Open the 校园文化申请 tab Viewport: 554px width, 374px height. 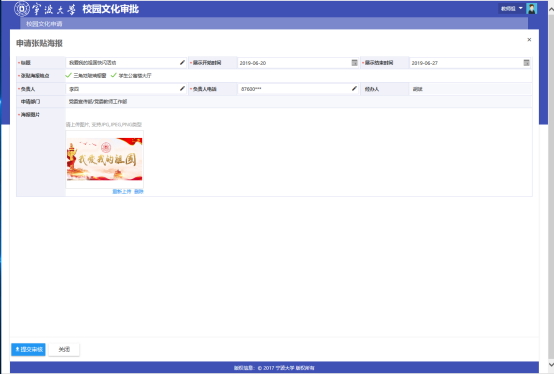(44, 24)
